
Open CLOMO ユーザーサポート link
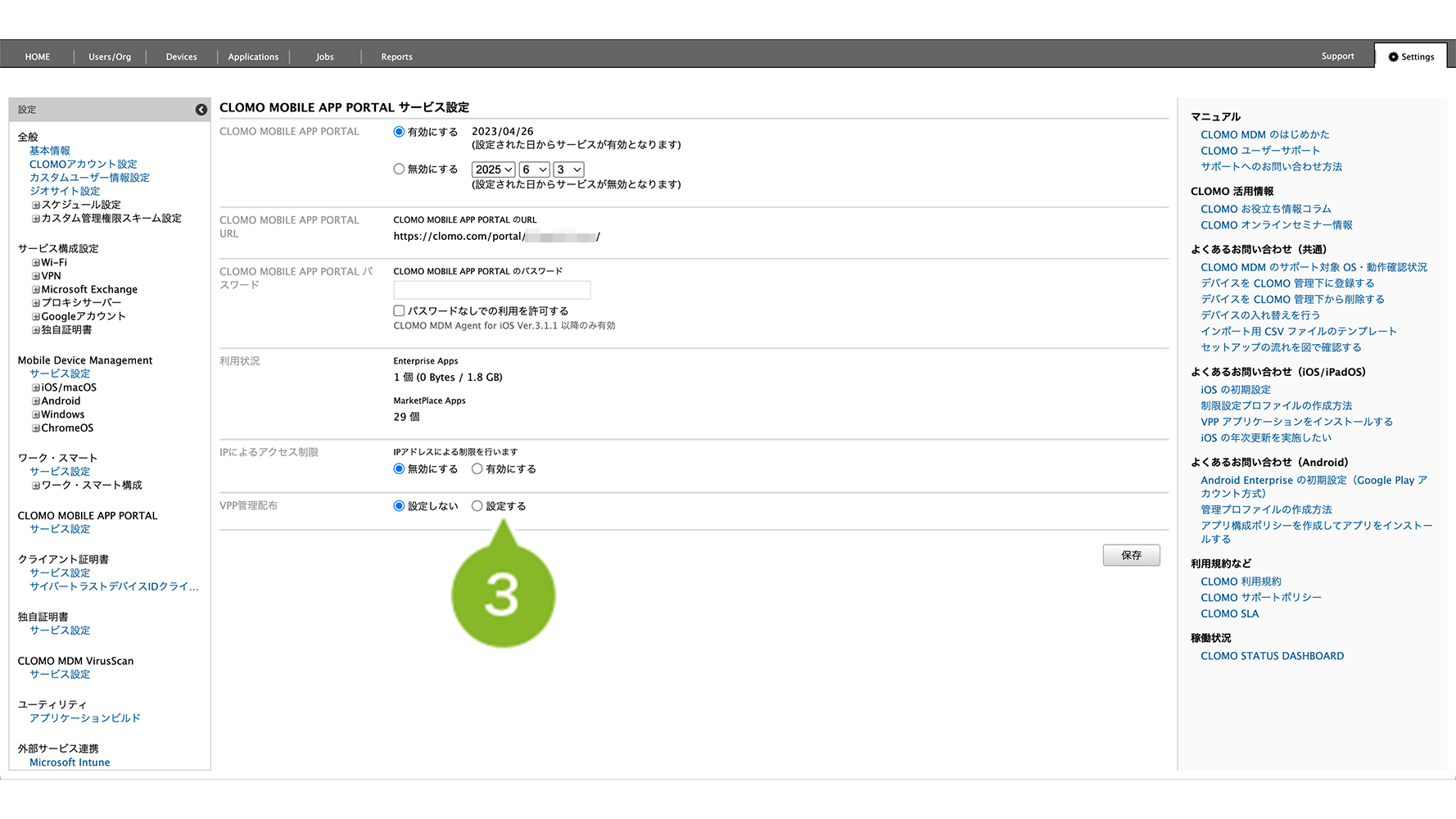click(1260, 151)
